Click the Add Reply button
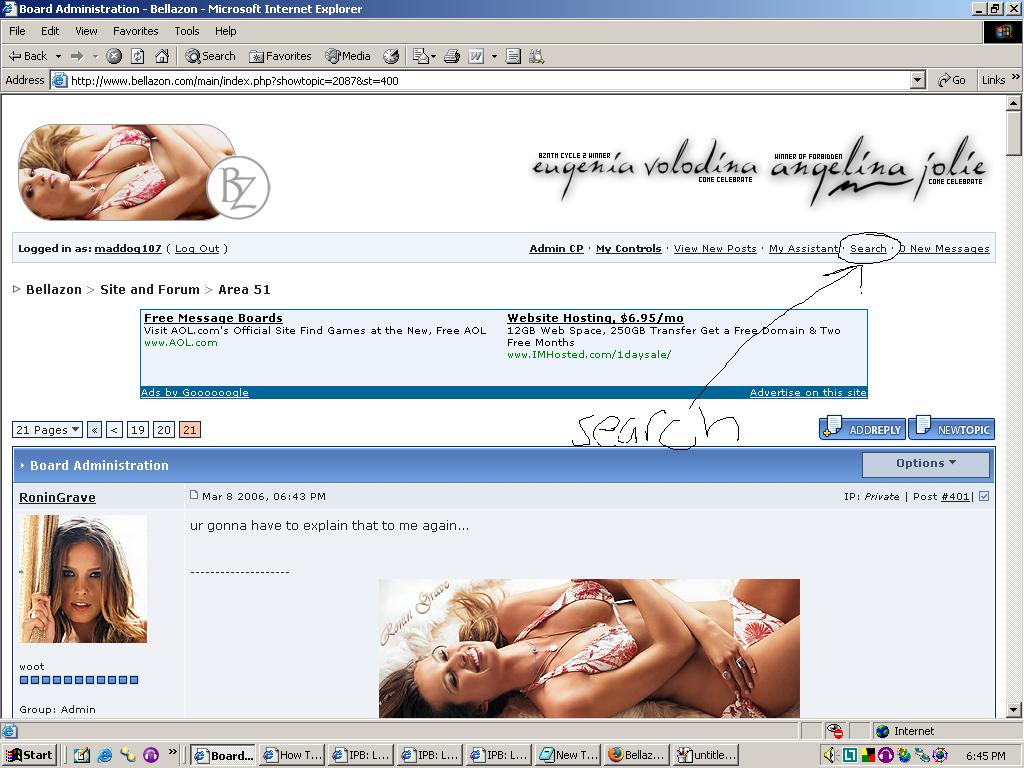The width and height of the screenshot is (1024, 768). [x=862, y=429]
